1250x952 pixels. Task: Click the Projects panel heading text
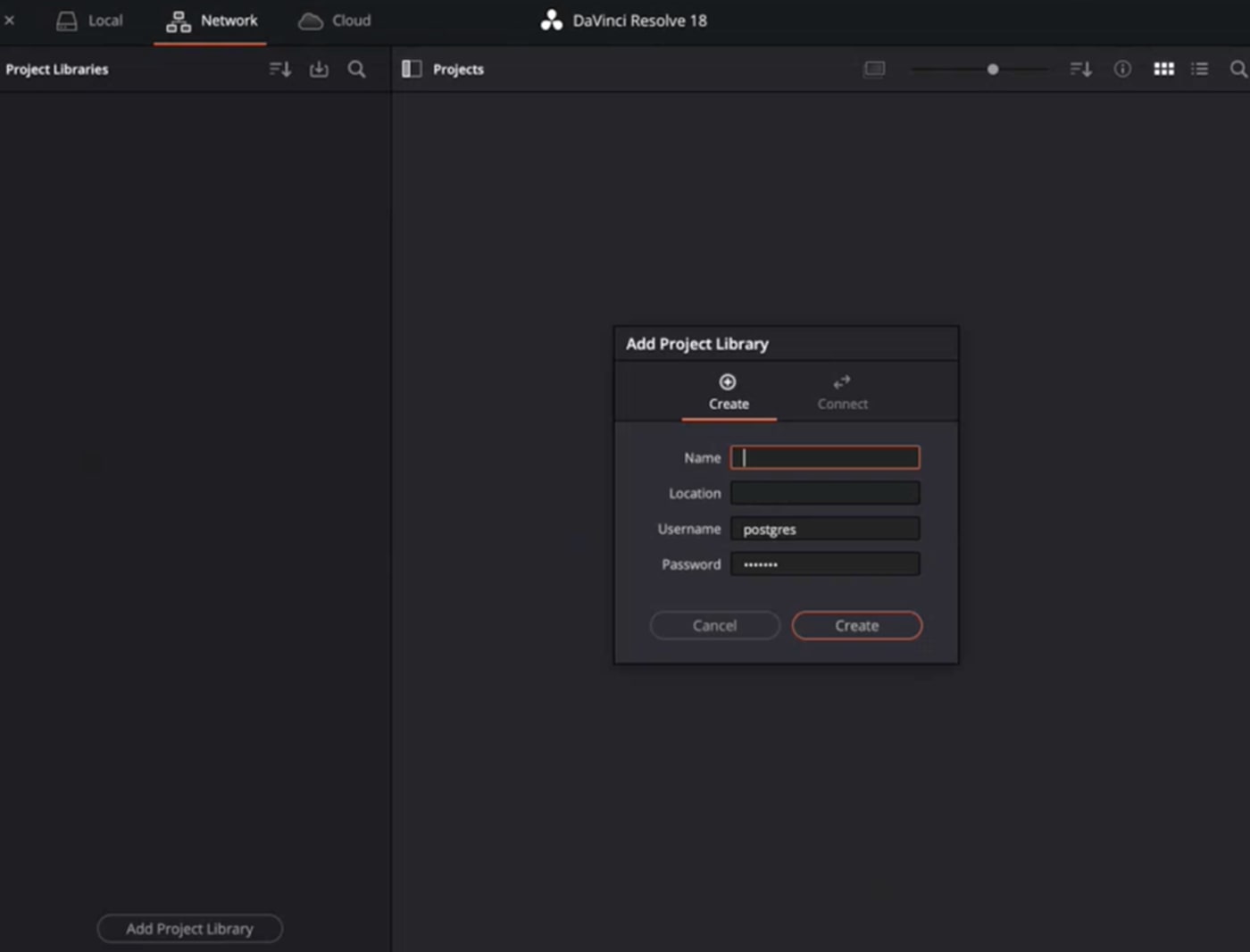[x=458, y=69]
